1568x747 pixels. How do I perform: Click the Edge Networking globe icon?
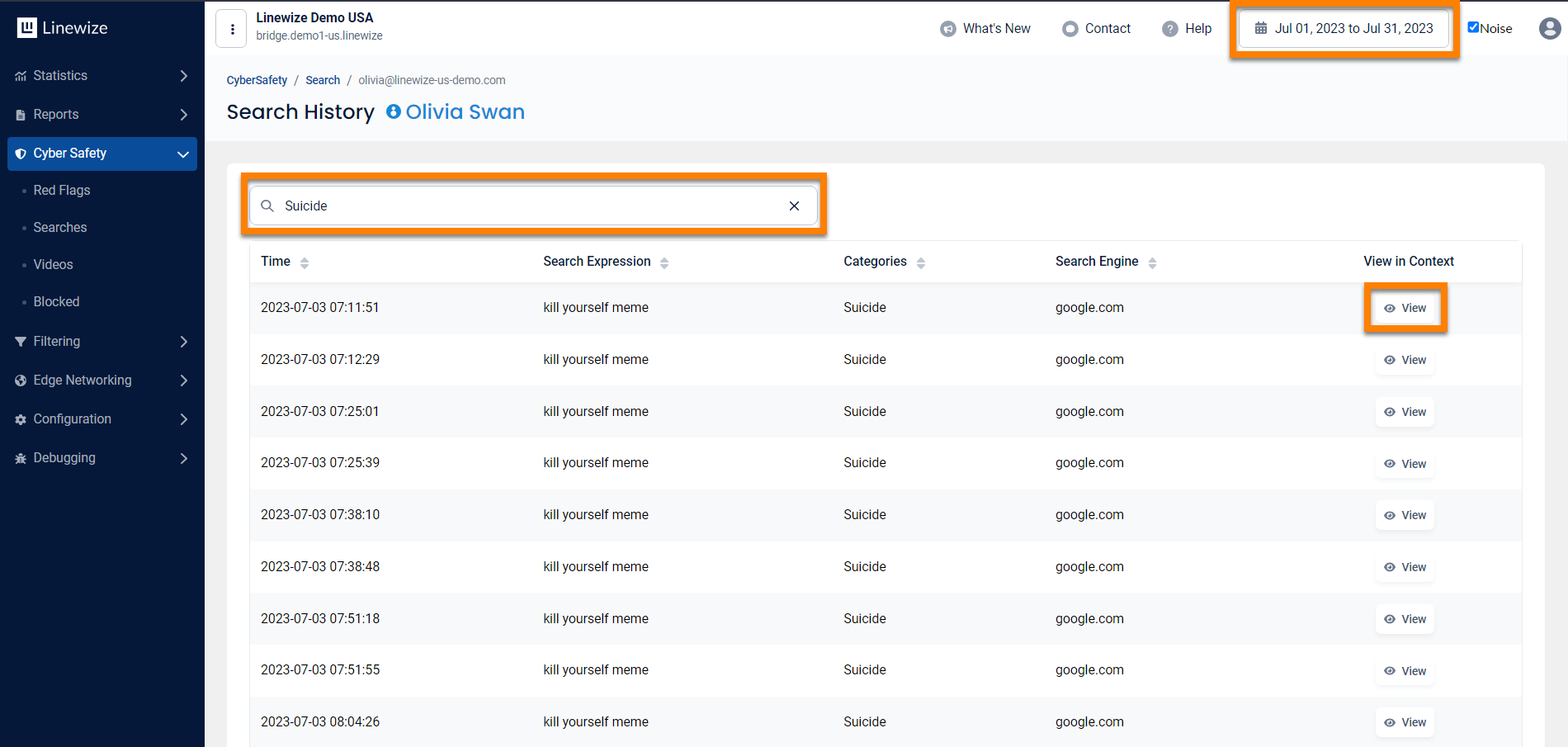(x=21, y=381)
